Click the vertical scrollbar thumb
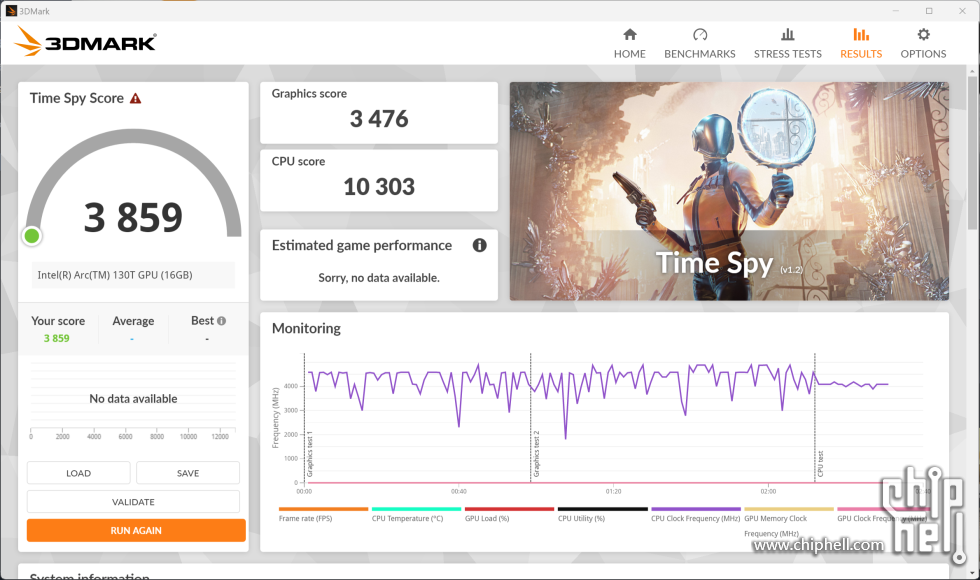The image size is (980, 580). (x=972, y=152)
